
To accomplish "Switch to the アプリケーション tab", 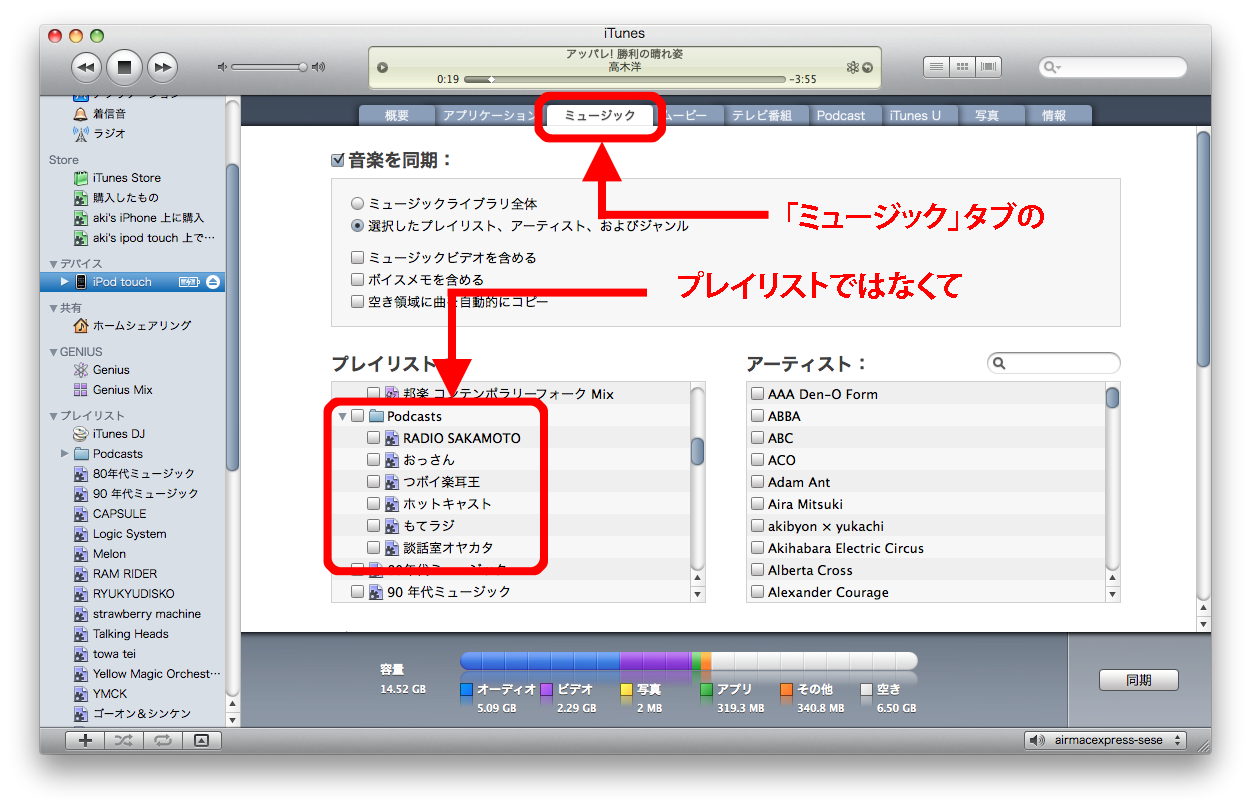I will [x=488, y=115].
